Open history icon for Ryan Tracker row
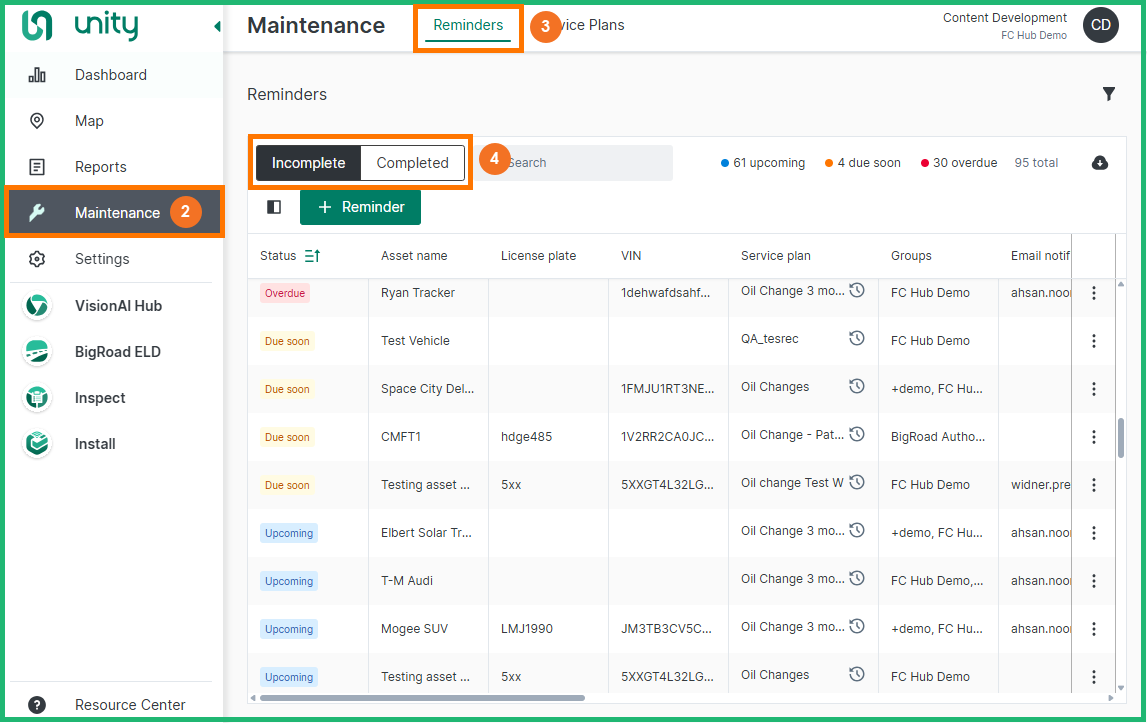 [857, 291]
